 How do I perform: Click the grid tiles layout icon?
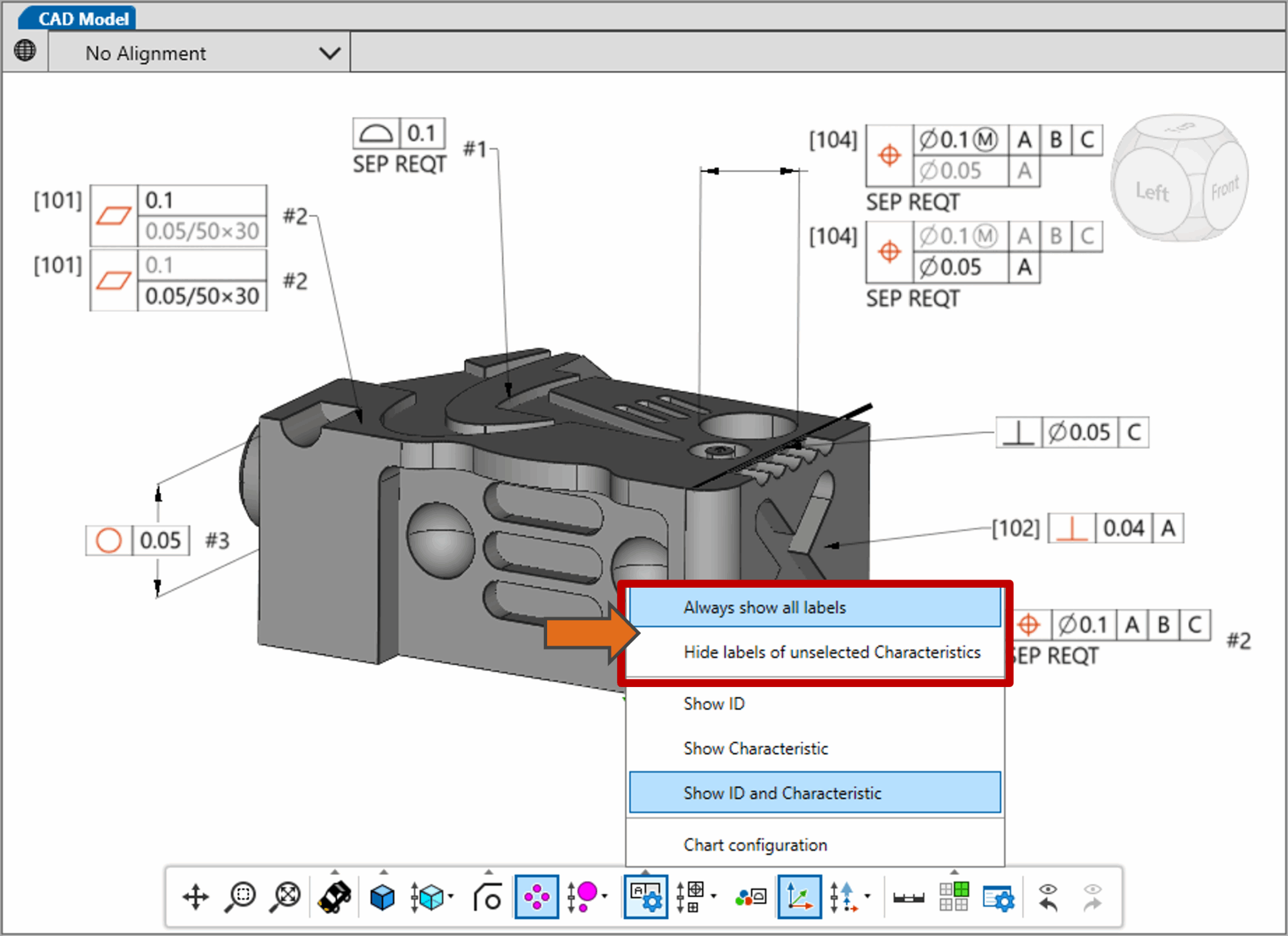(953, 897)
